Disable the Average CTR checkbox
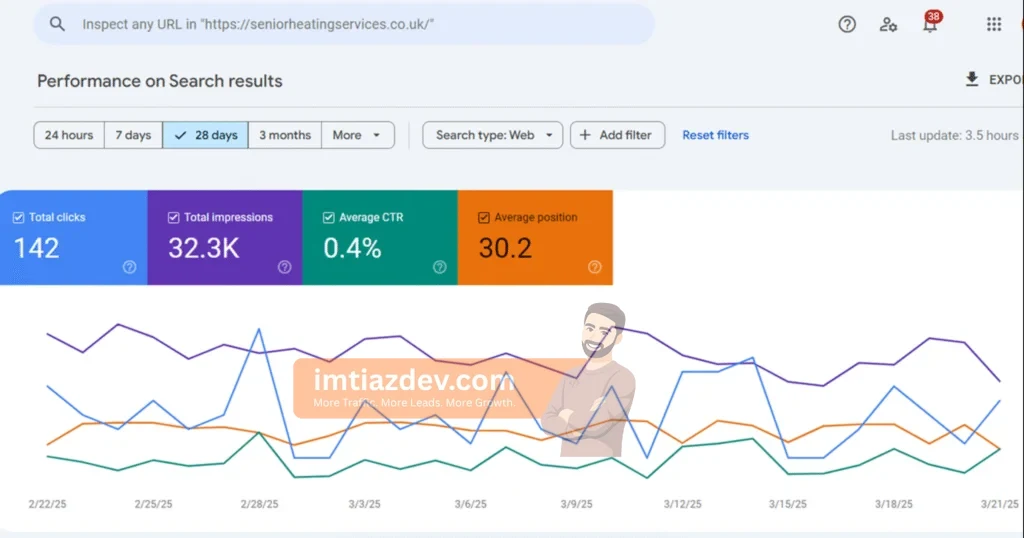Image resolution: width=1024 pixels, height=538 pixels. [328, 217]
